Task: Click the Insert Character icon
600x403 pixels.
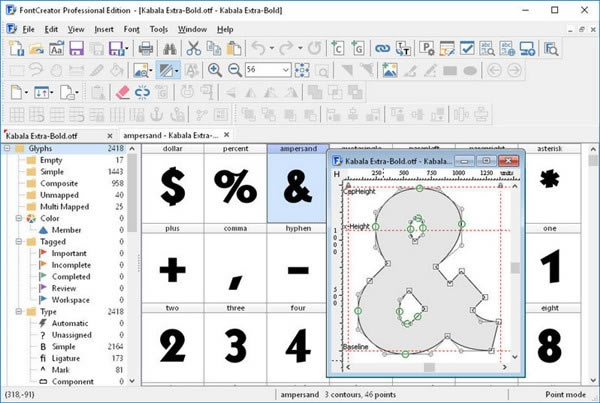Action: (x=338, y=49)
